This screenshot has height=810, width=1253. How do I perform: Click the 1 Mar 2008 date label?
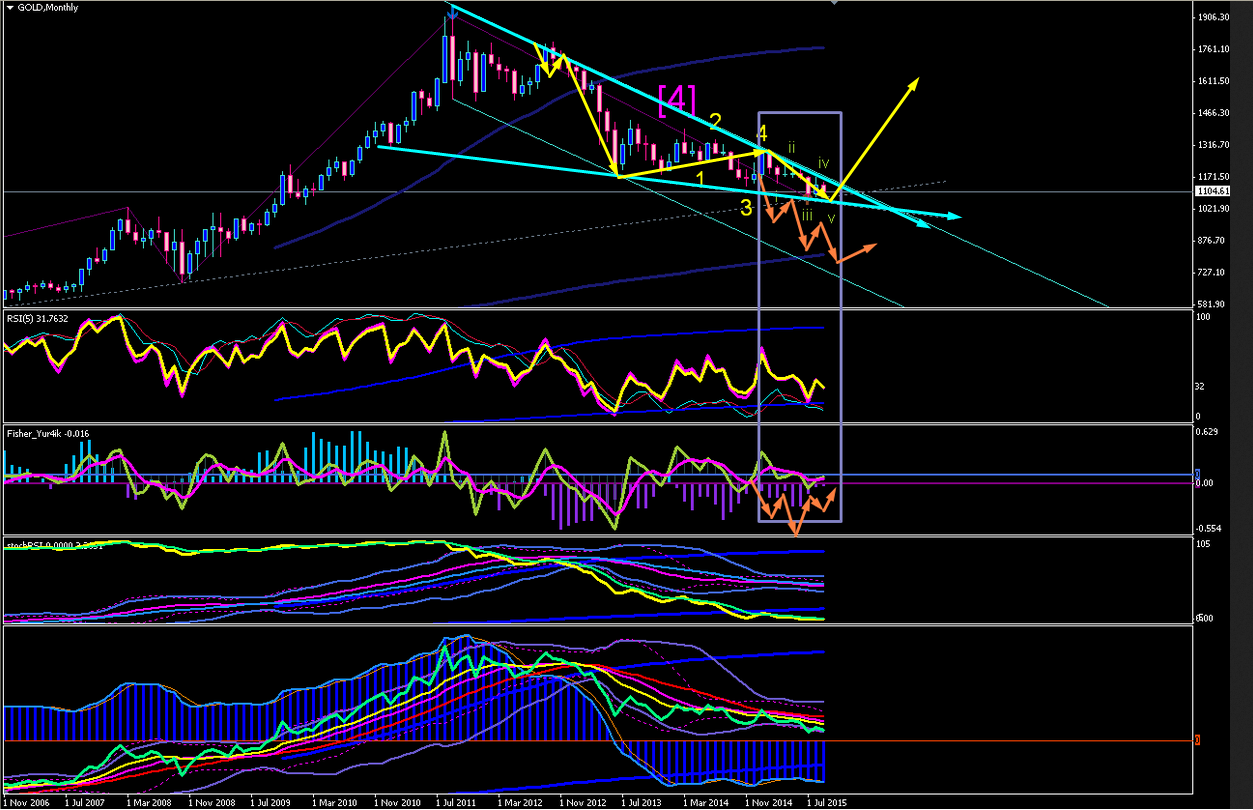click(151, 802)
